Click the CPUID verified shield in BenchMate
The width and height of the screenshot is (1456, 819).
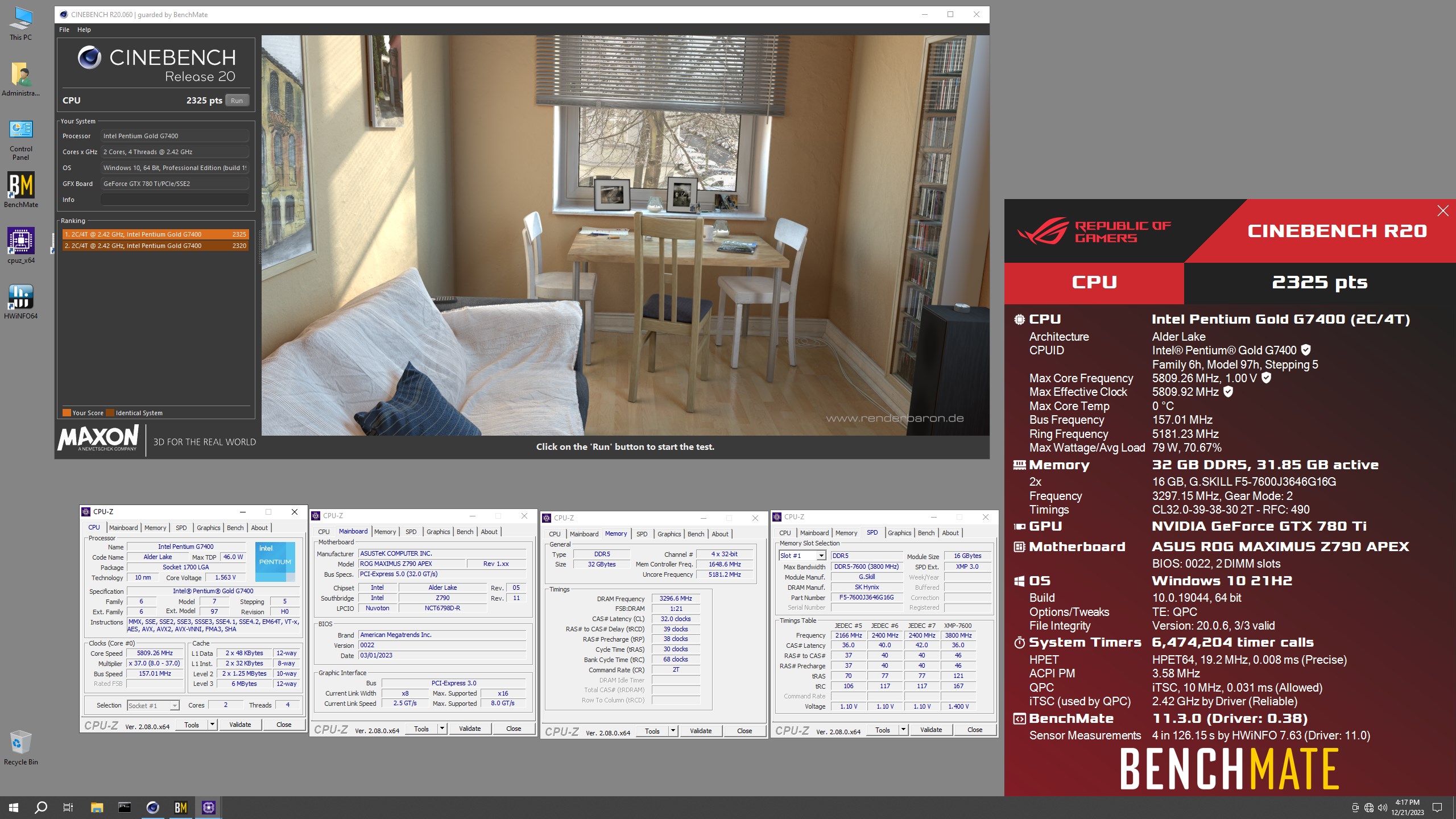(1306, 350)
